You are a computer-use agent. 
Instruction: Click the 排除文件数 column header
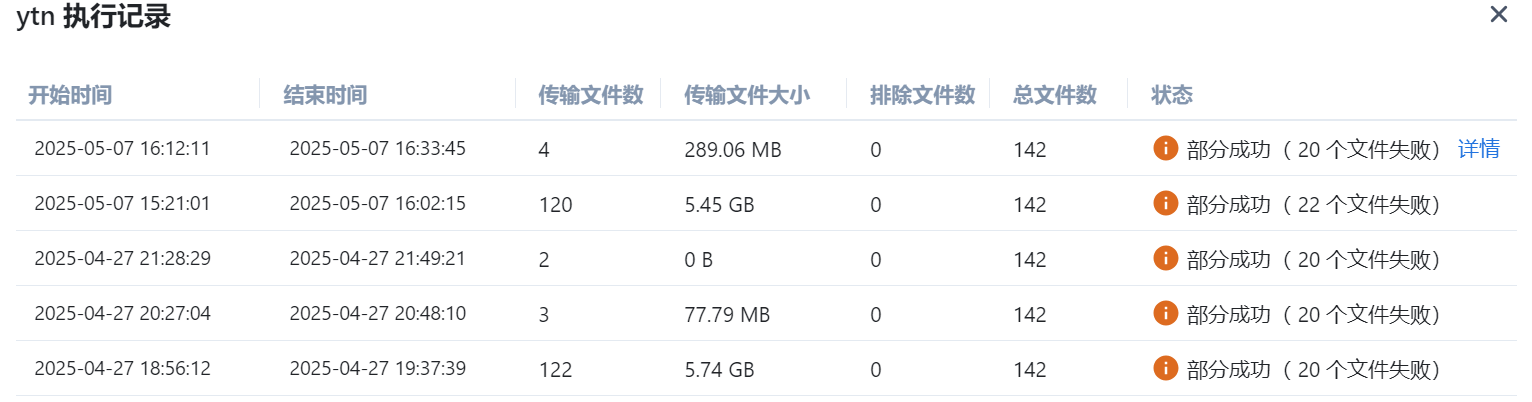[922, 95]
